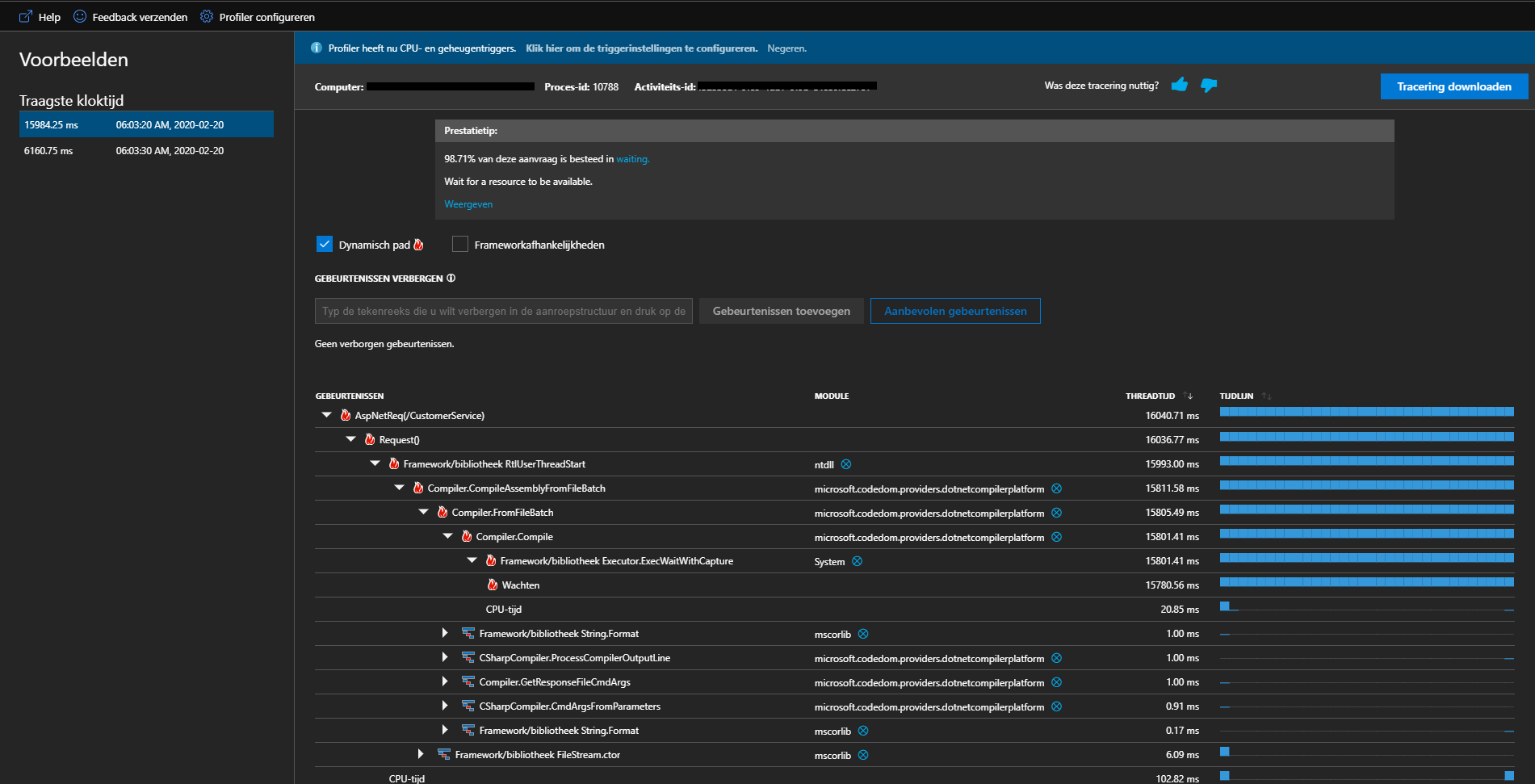Collapse the Request() node
Image resolution: width=1535 pixels, height=784 pixels.
point(351,439)
